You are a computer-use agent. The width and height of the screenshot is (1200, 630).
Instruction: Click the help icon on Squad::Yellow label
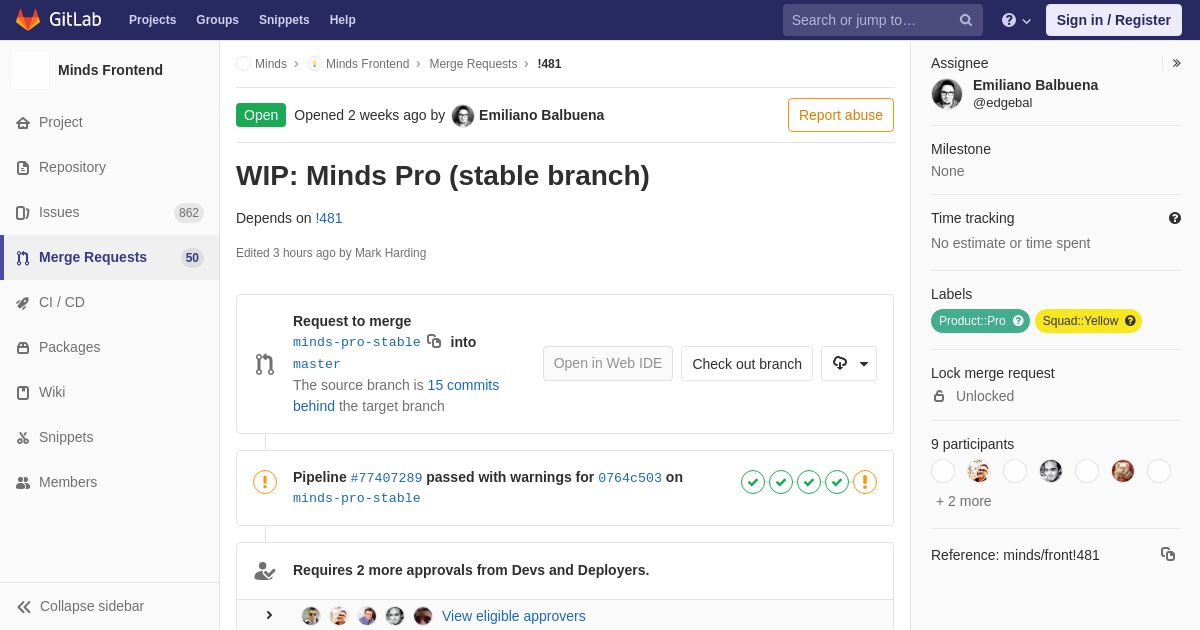click(x=1130, y=321)
